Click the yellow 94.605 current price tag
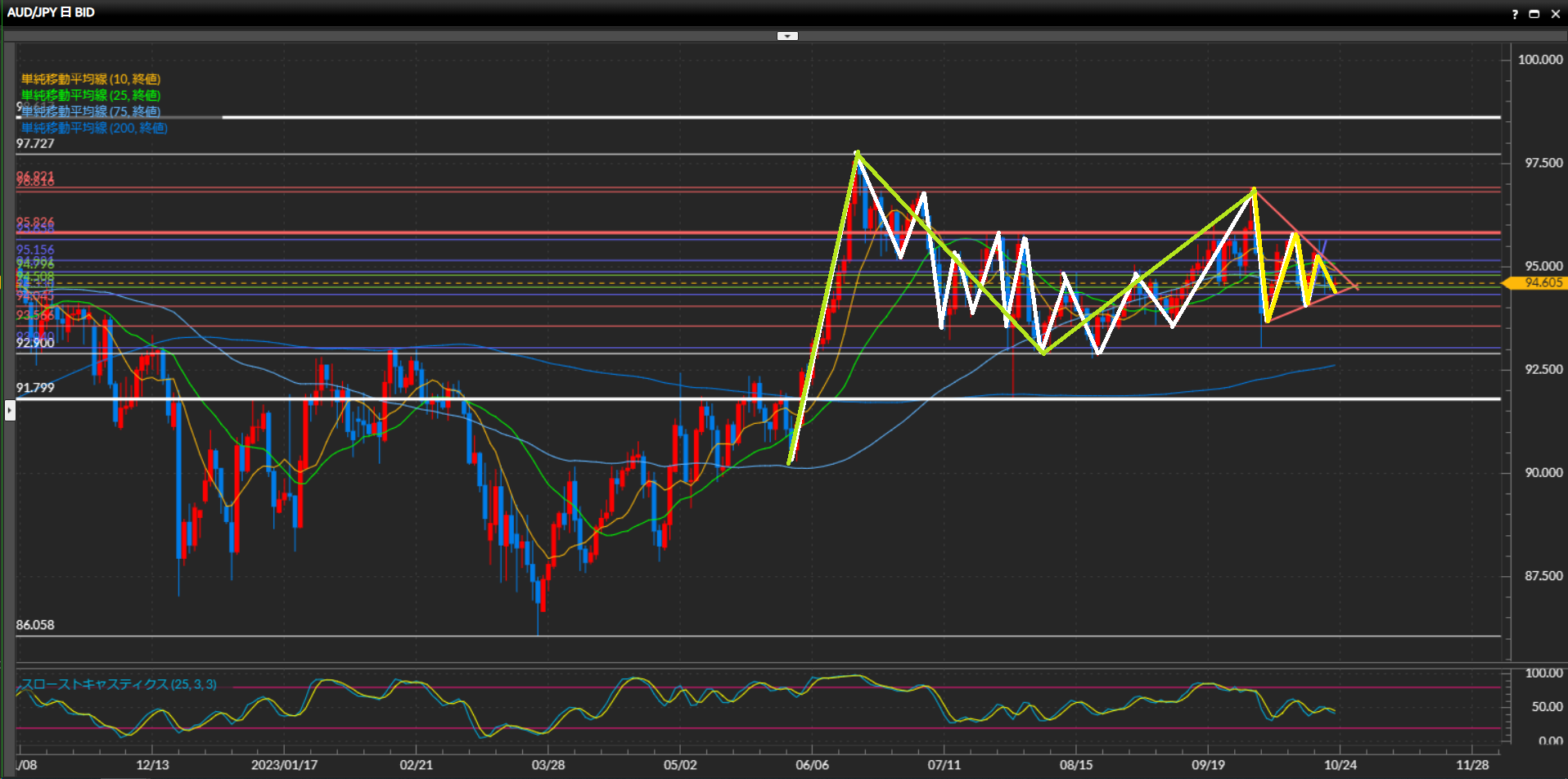Image resolution: width=1568 pixels, height=779 pixels. [x=1538, y=282]
